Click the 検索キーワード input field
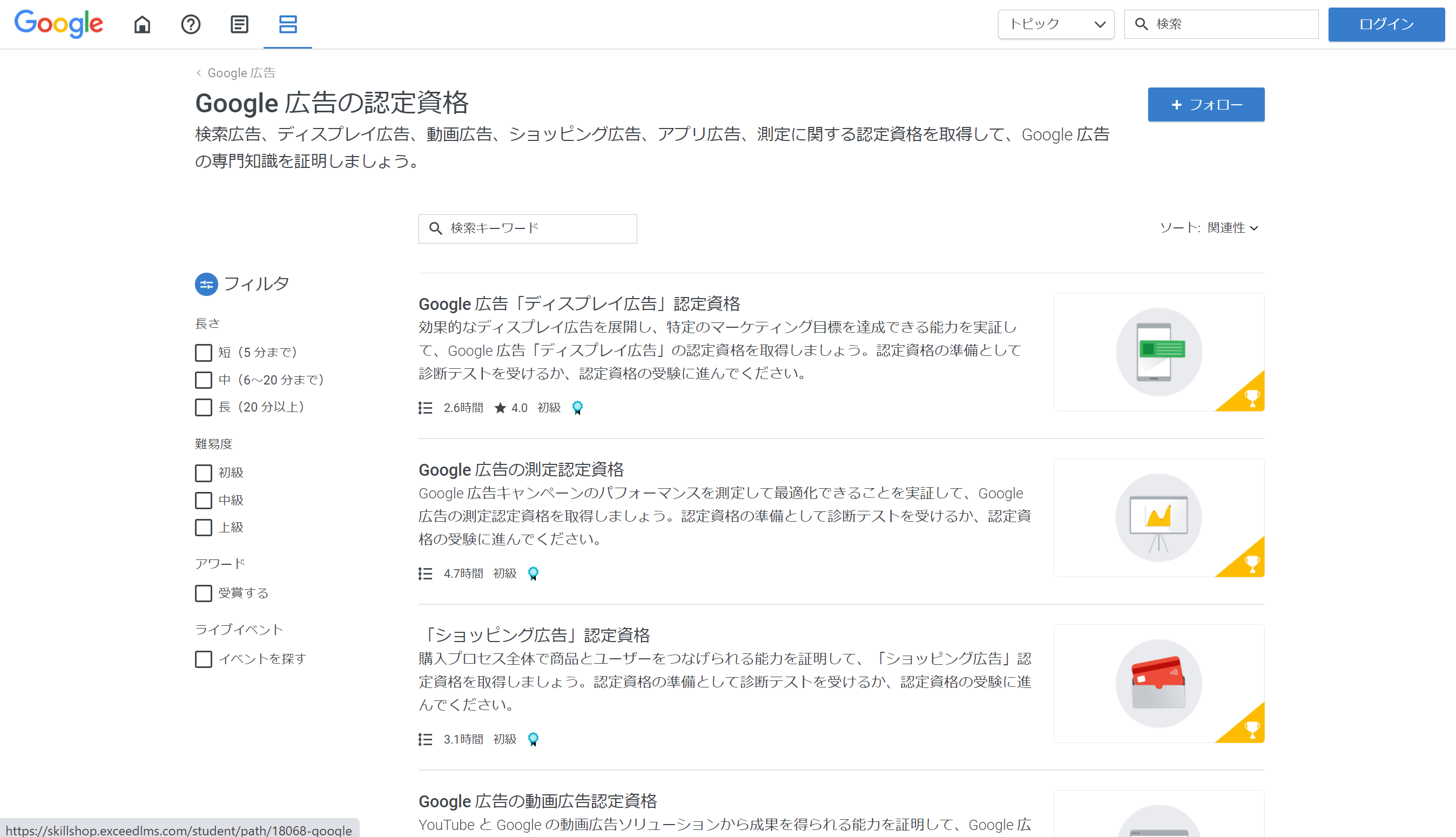This screenshot has height=837, width=1456. [x=527, y=228]
